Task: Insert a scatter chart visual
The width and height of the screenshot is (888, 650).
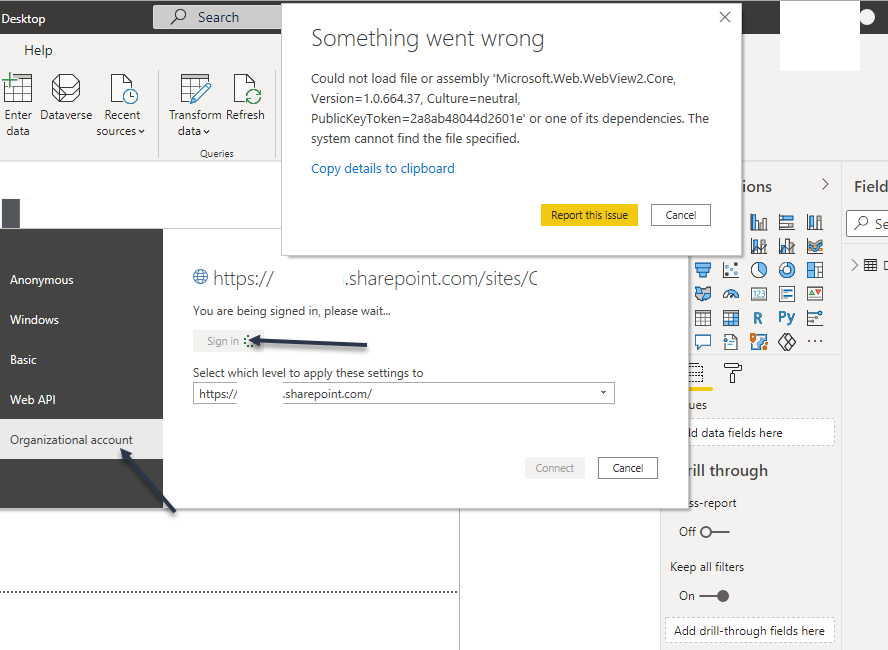Action: pyautogui.click(x=731, y=270)
